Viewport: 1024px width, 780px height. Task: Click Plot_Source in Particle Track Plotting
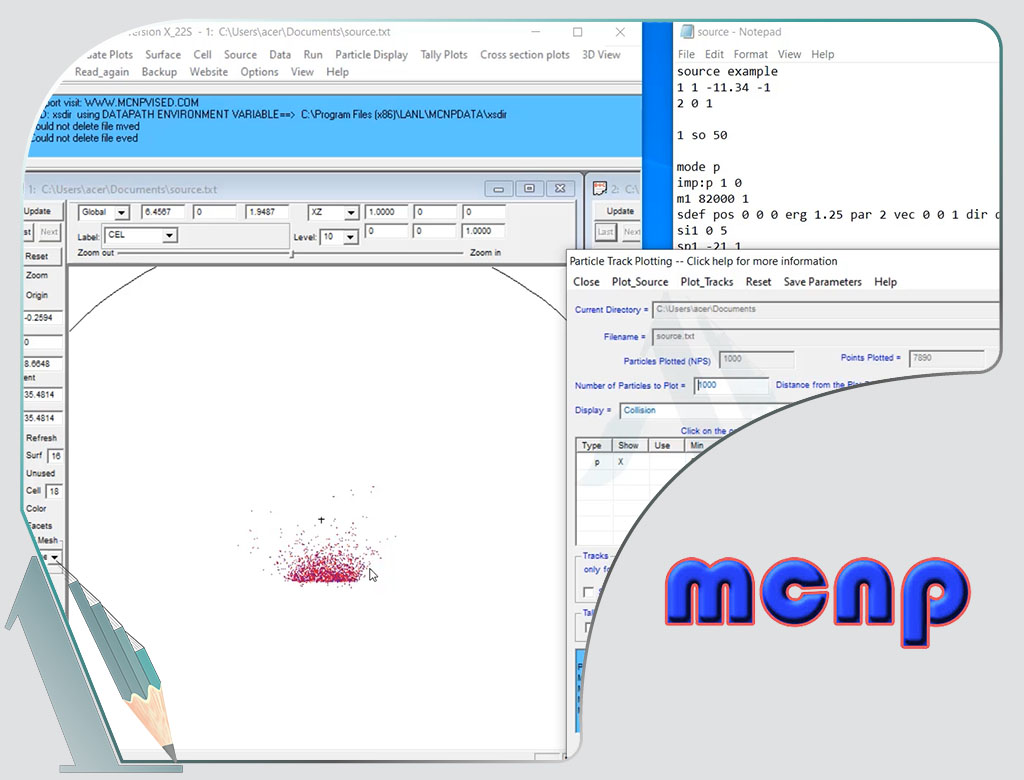[x=640, y=282]
